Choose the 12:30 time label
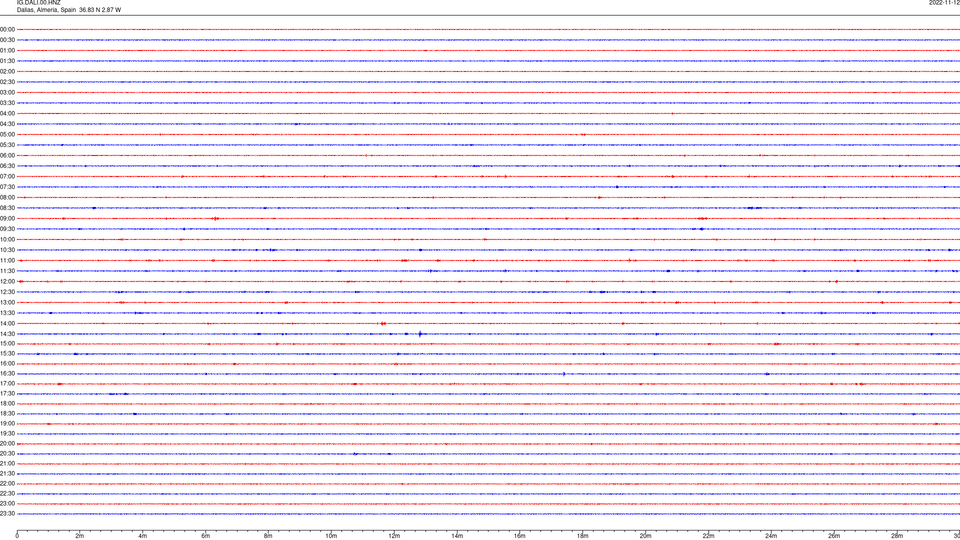The image size is (960, 540). coord(7,292)
